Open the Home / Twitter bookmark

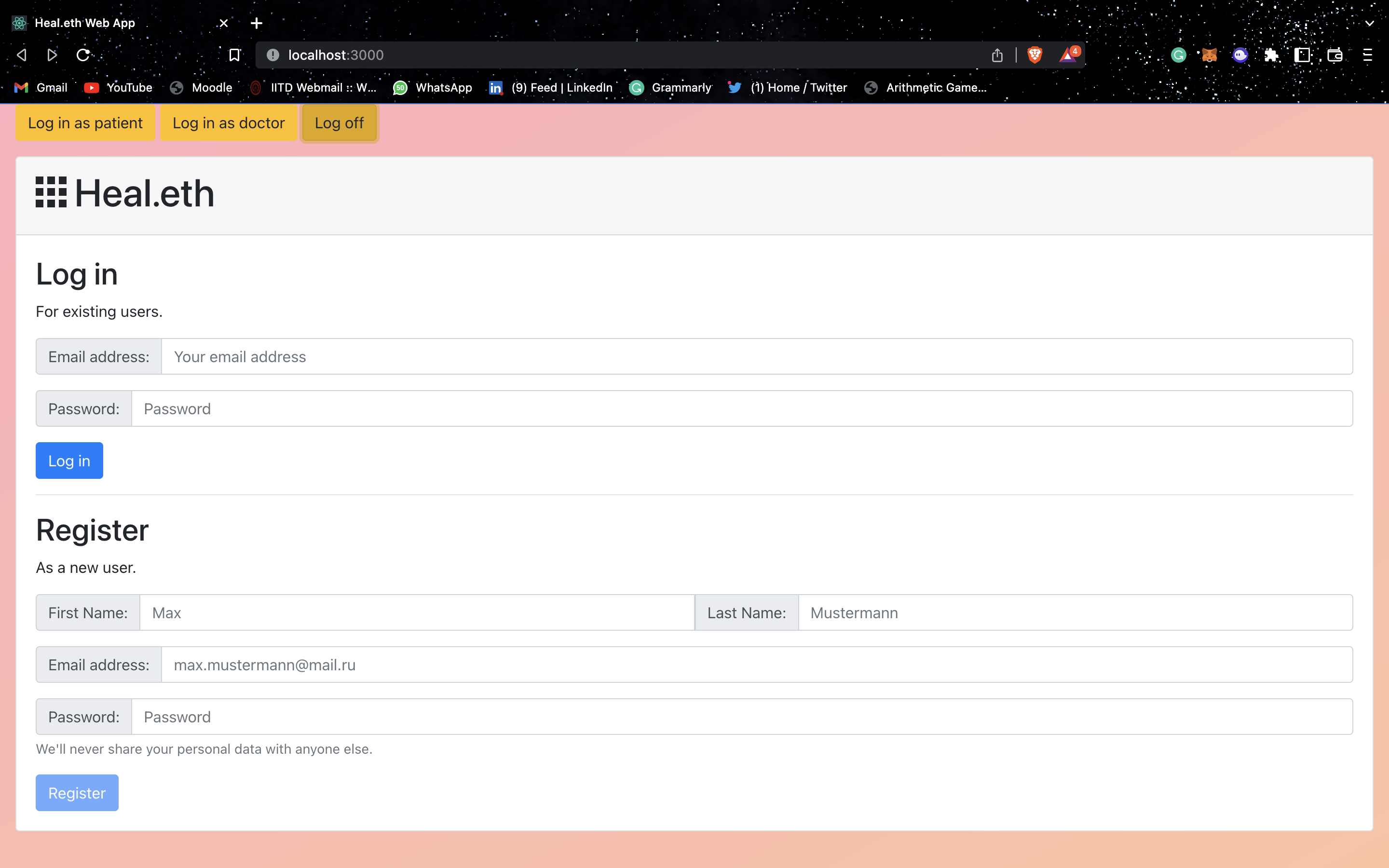[788, 87]
